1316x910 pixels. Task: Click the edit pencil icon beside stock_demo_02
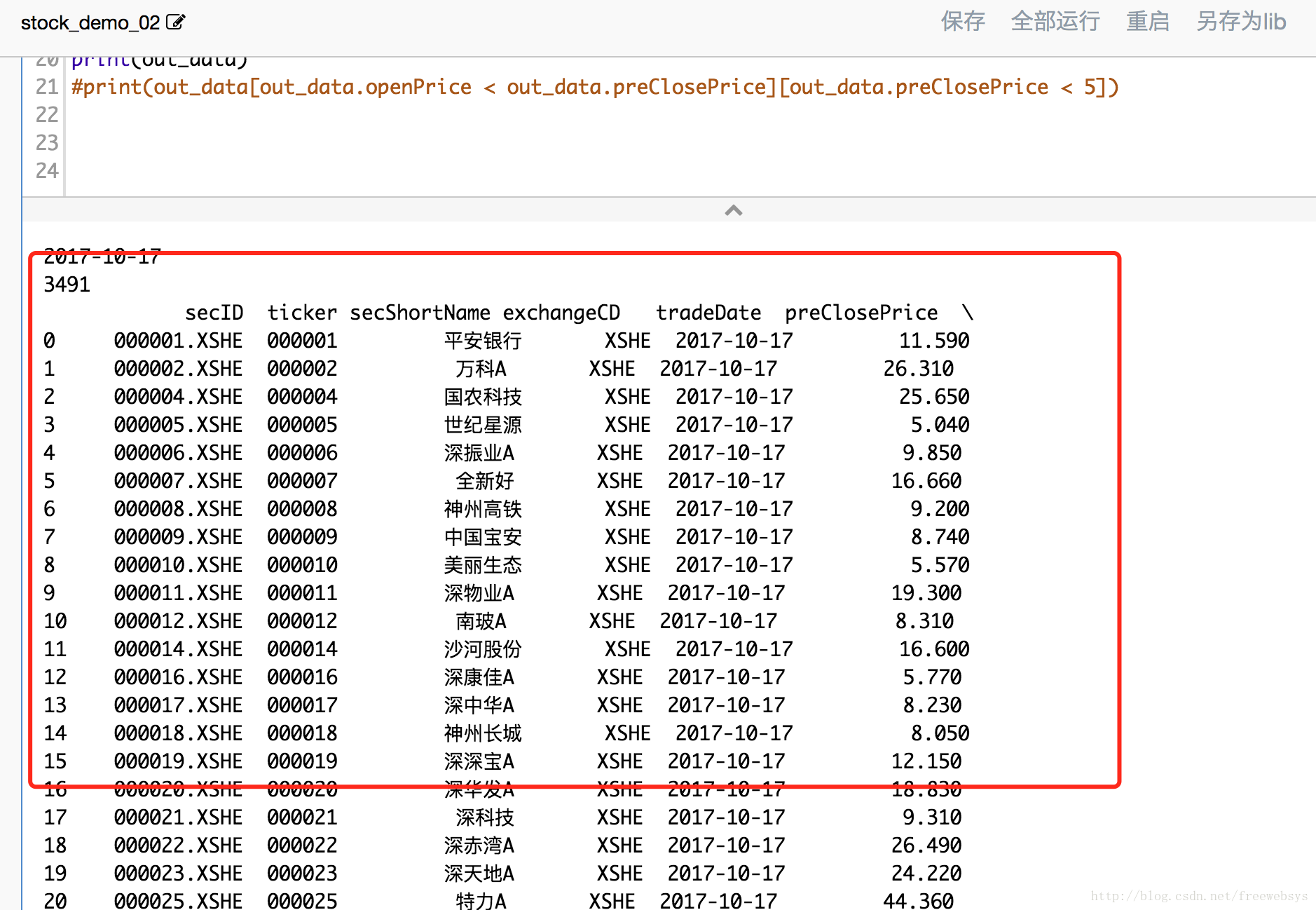[x=175, y=22]
